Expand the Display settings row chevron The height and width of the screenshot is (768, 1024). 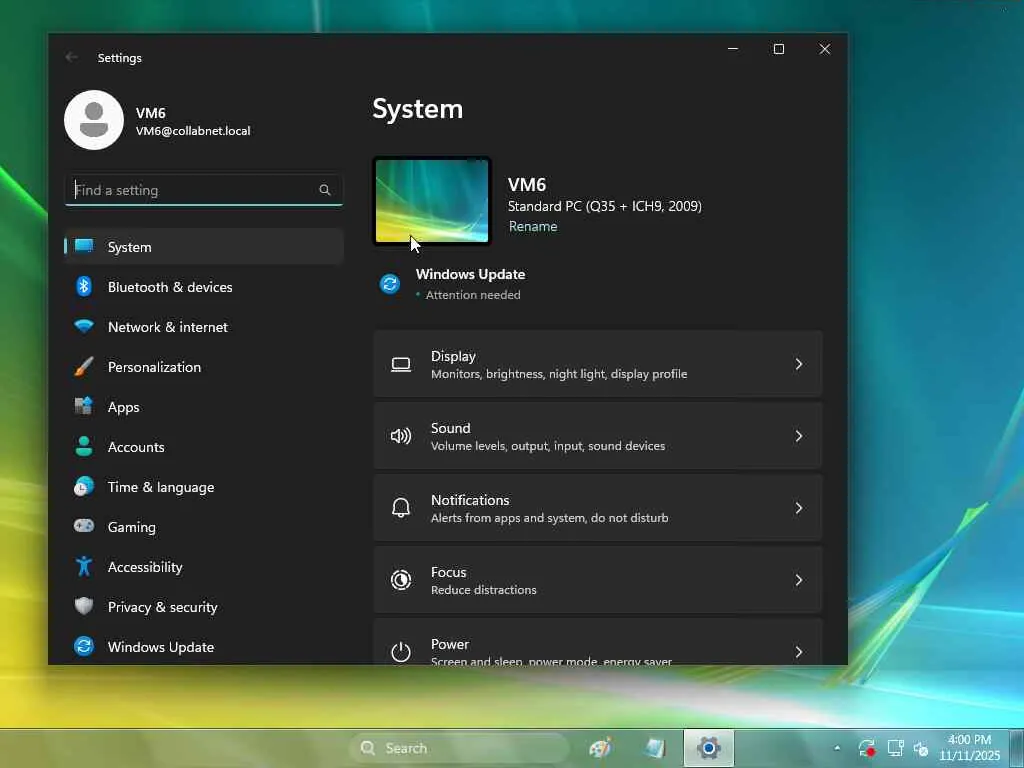[x=798, y=364]
